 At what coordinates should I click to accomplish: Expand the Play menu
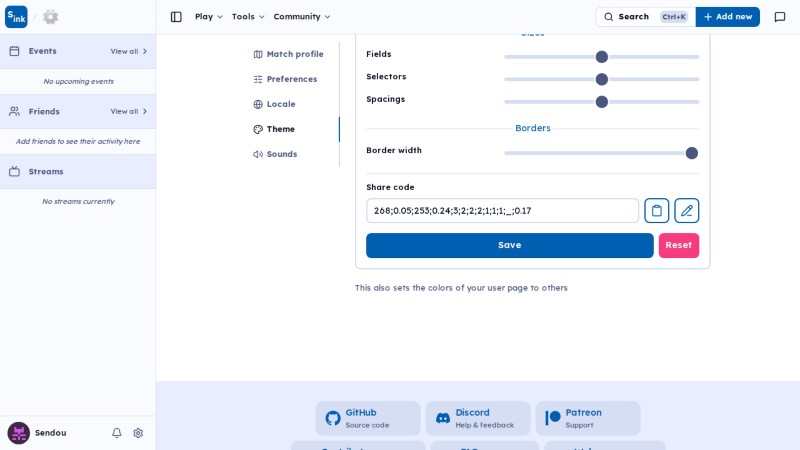(x=209, y=17)
